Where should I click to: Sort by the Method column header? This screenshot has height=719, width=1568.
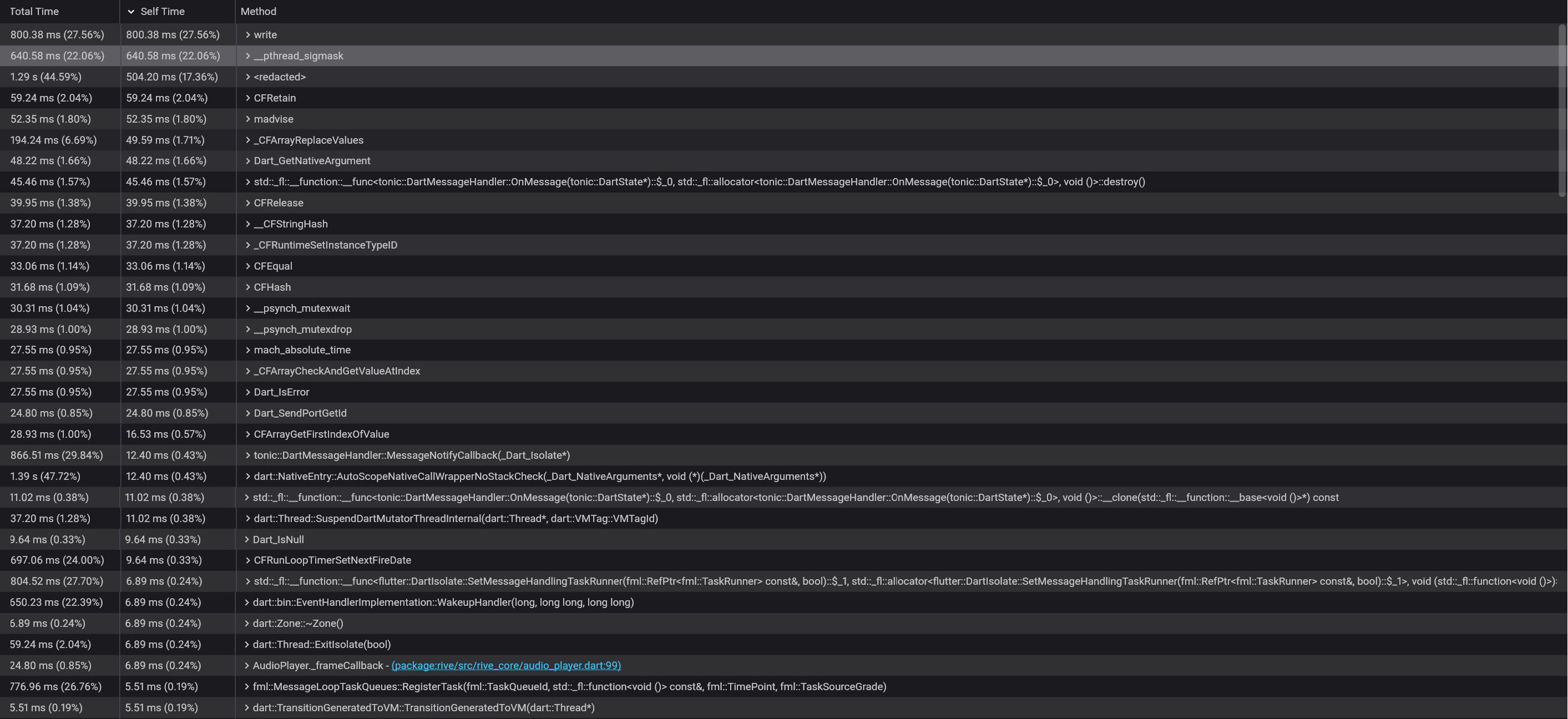[x=258, y=12]
